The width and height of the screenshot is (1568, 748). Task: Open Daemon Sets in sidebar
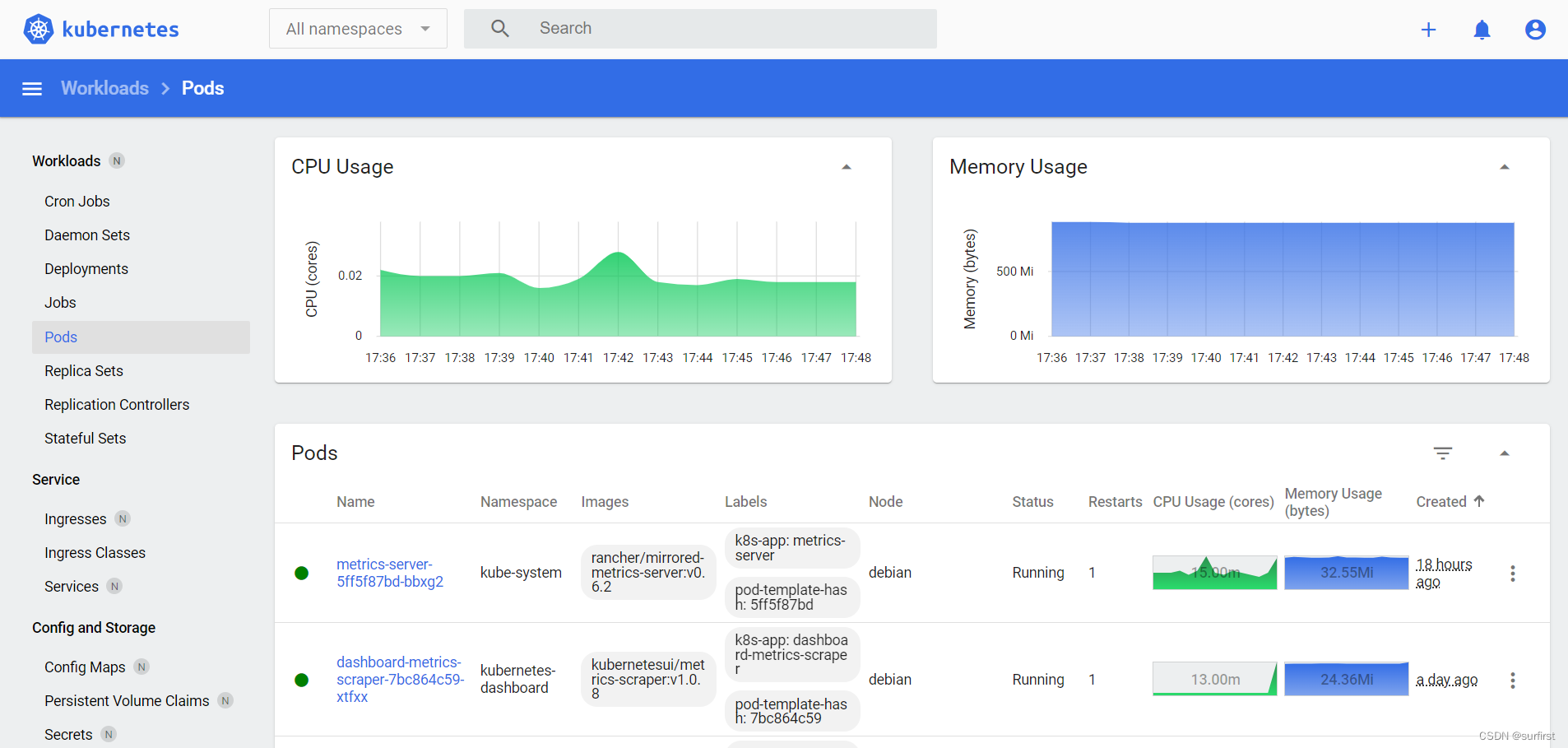(x=87, y=235)
